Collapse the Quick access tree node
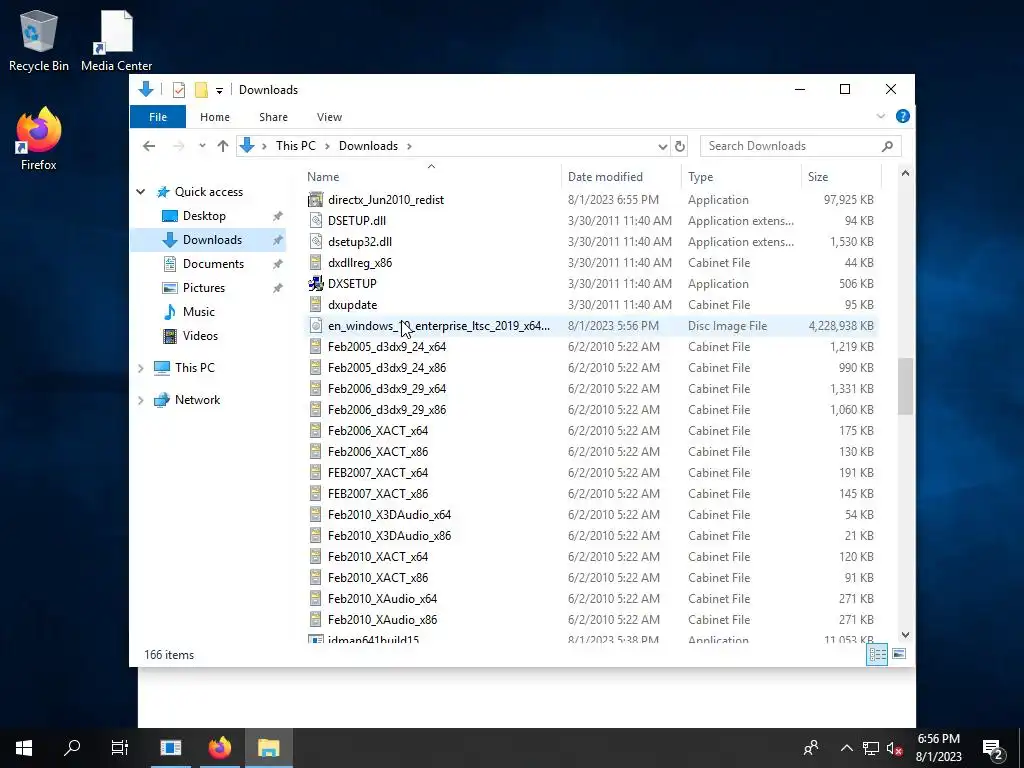The width and height of the screenshot is (1024, 768). click(x=140, y=191)
